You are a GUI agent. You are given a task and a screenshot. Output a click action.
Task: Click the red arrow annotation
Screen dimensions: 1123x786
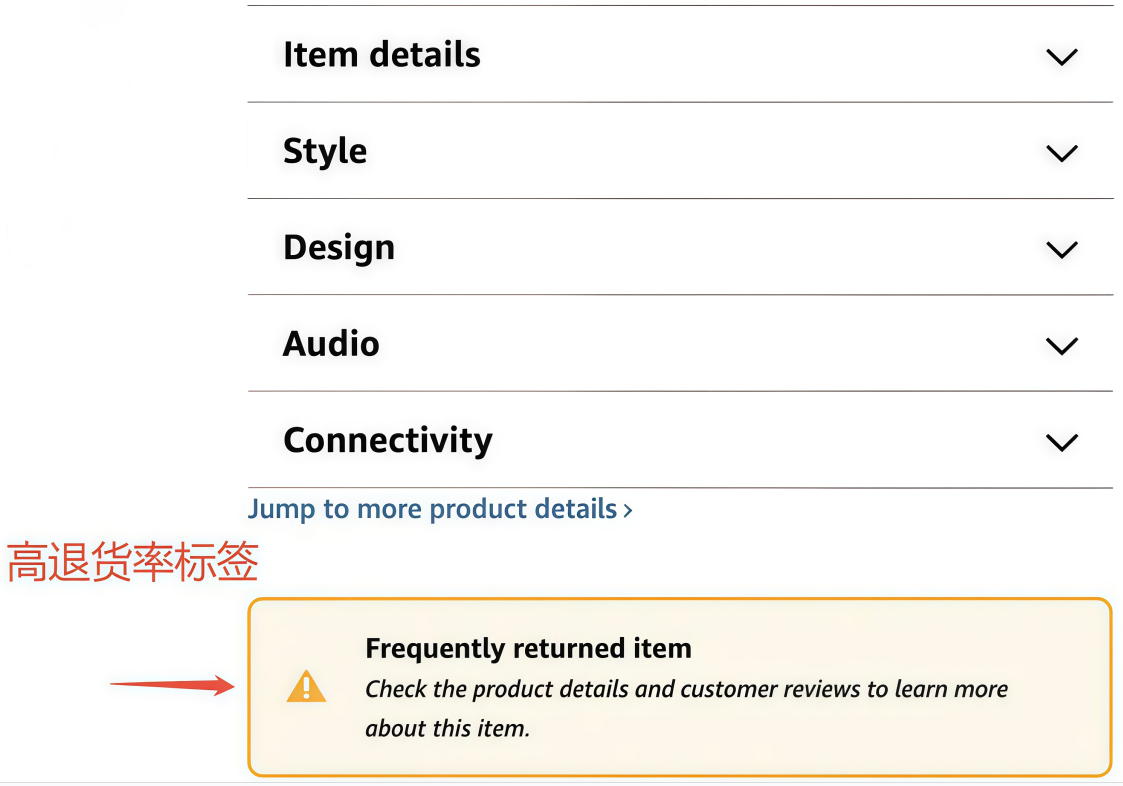click(171, 685)
